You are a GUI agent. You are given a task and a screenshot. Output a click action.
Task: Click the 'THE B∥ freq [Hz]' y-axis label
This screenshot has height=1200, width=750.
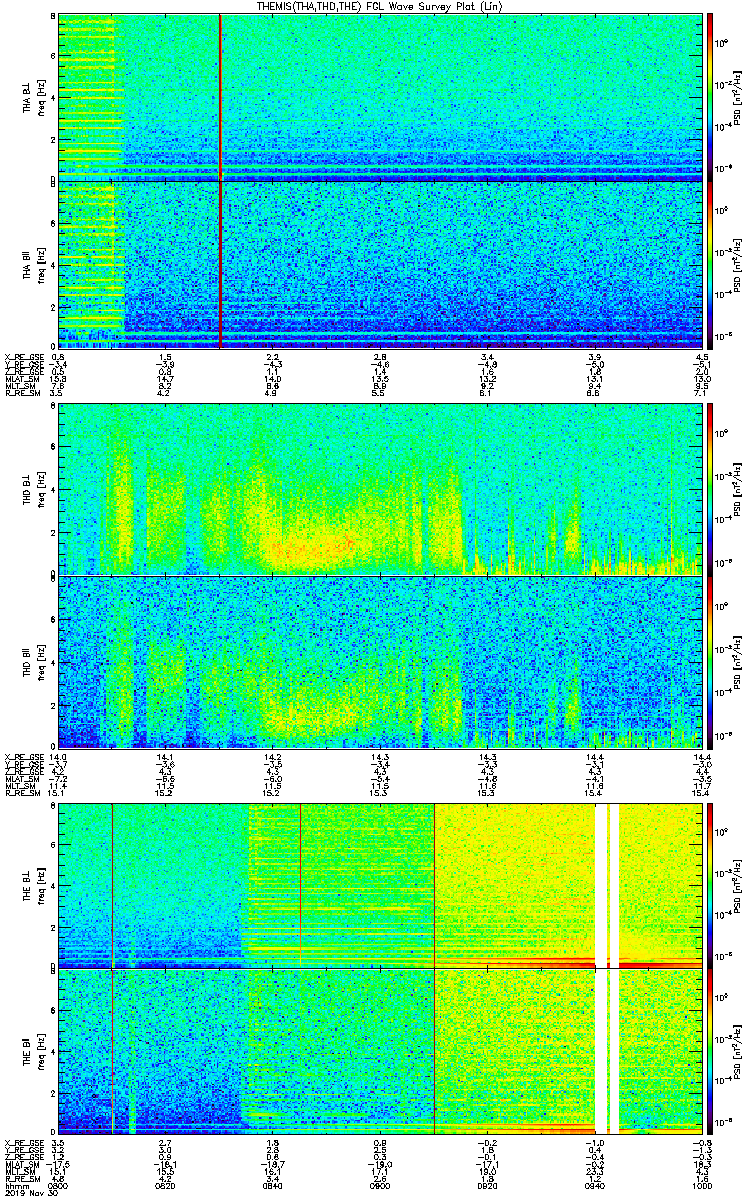(34, 1052)
